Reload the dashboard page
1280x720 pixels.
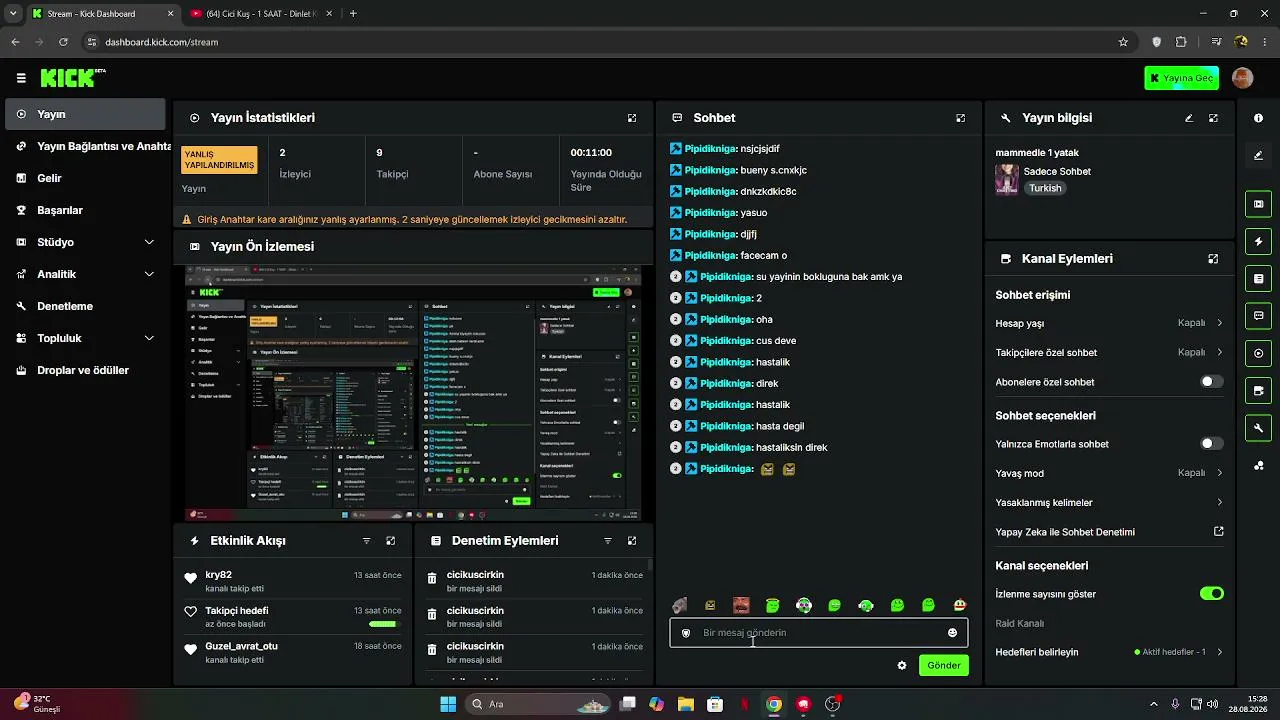tap(63, 42)
